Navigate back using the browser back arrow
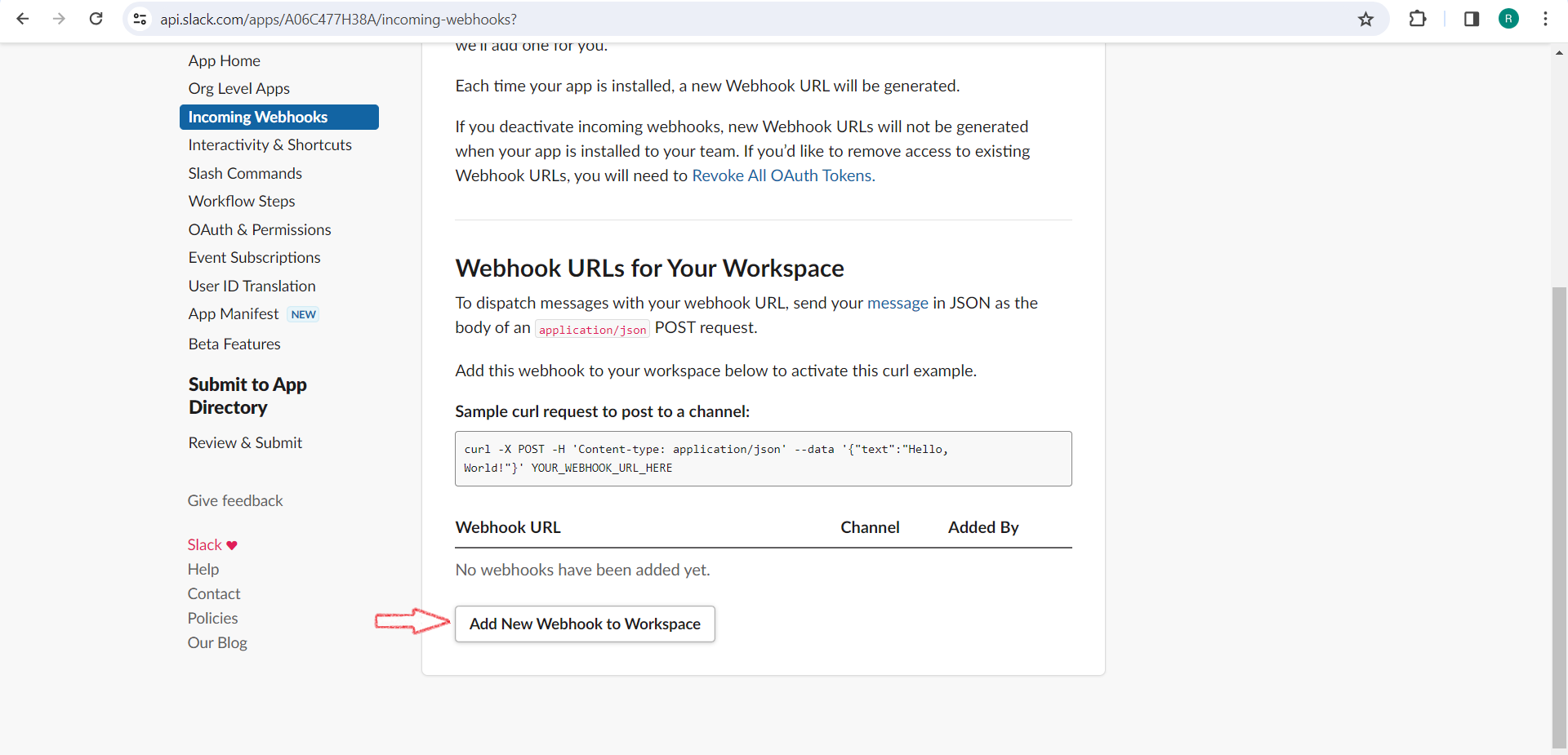 pos(22,19)
